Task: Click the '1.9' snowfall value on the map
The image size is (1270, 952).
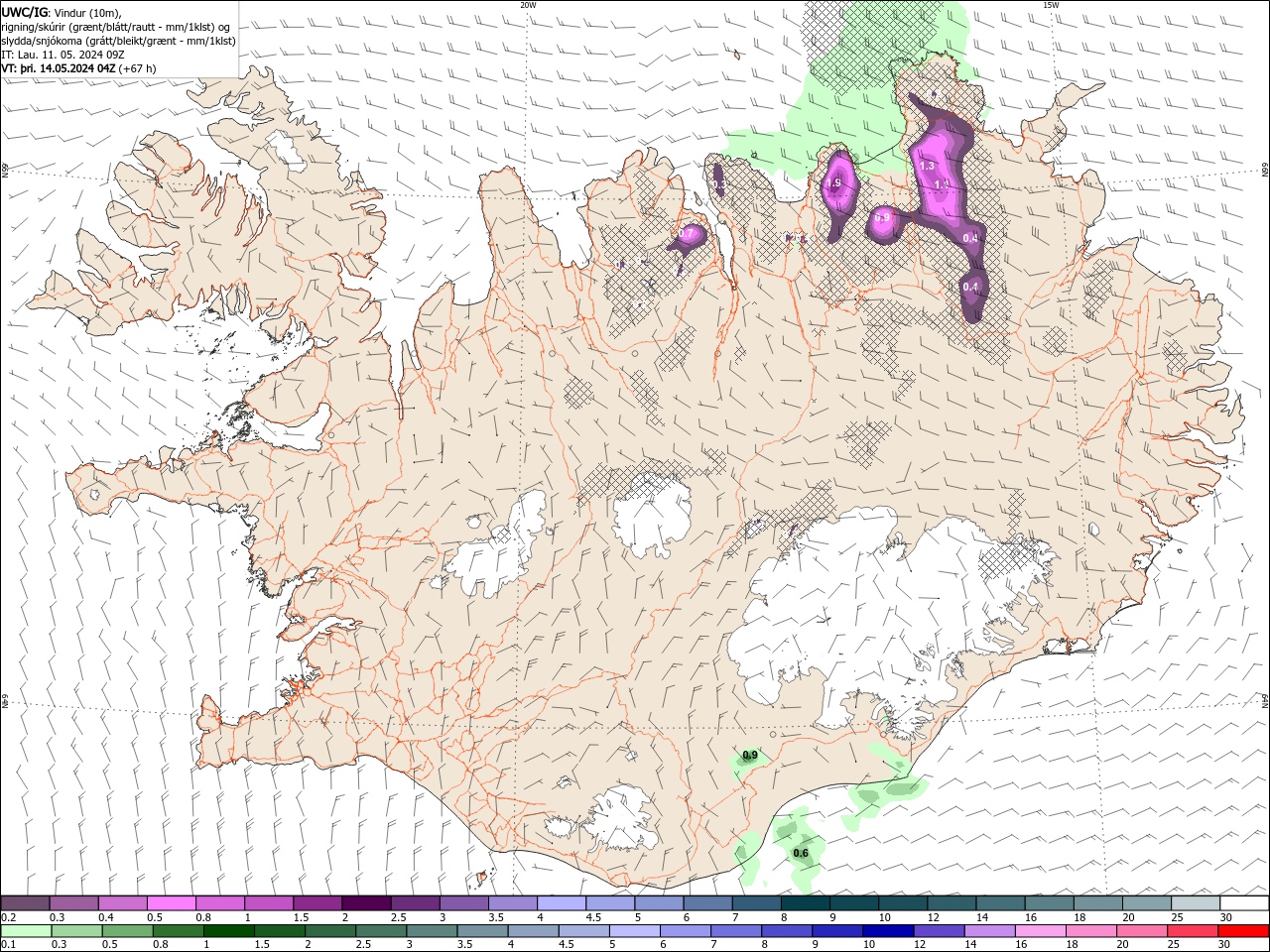Action: click(834, 183)
